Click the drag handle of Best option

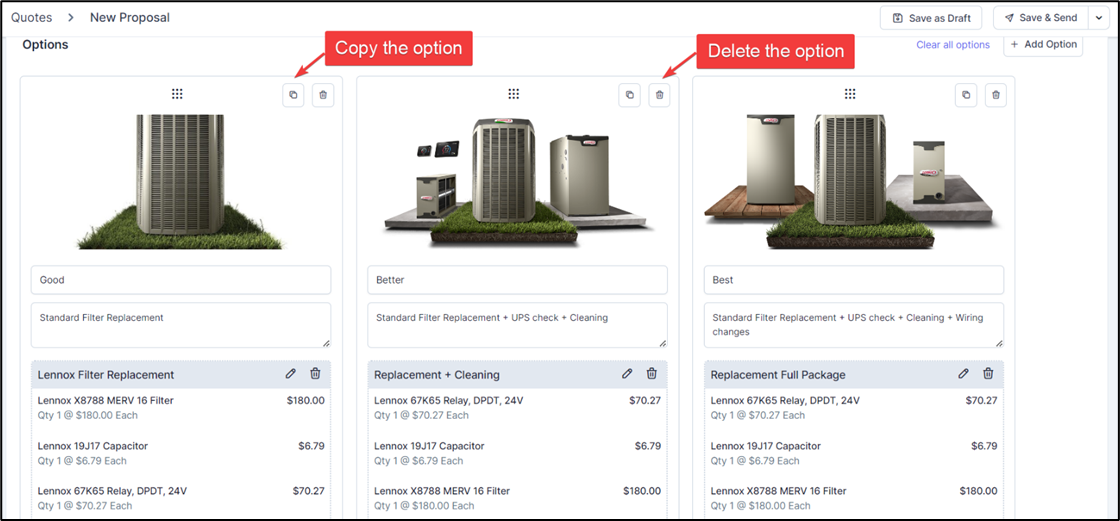(850, 94)
